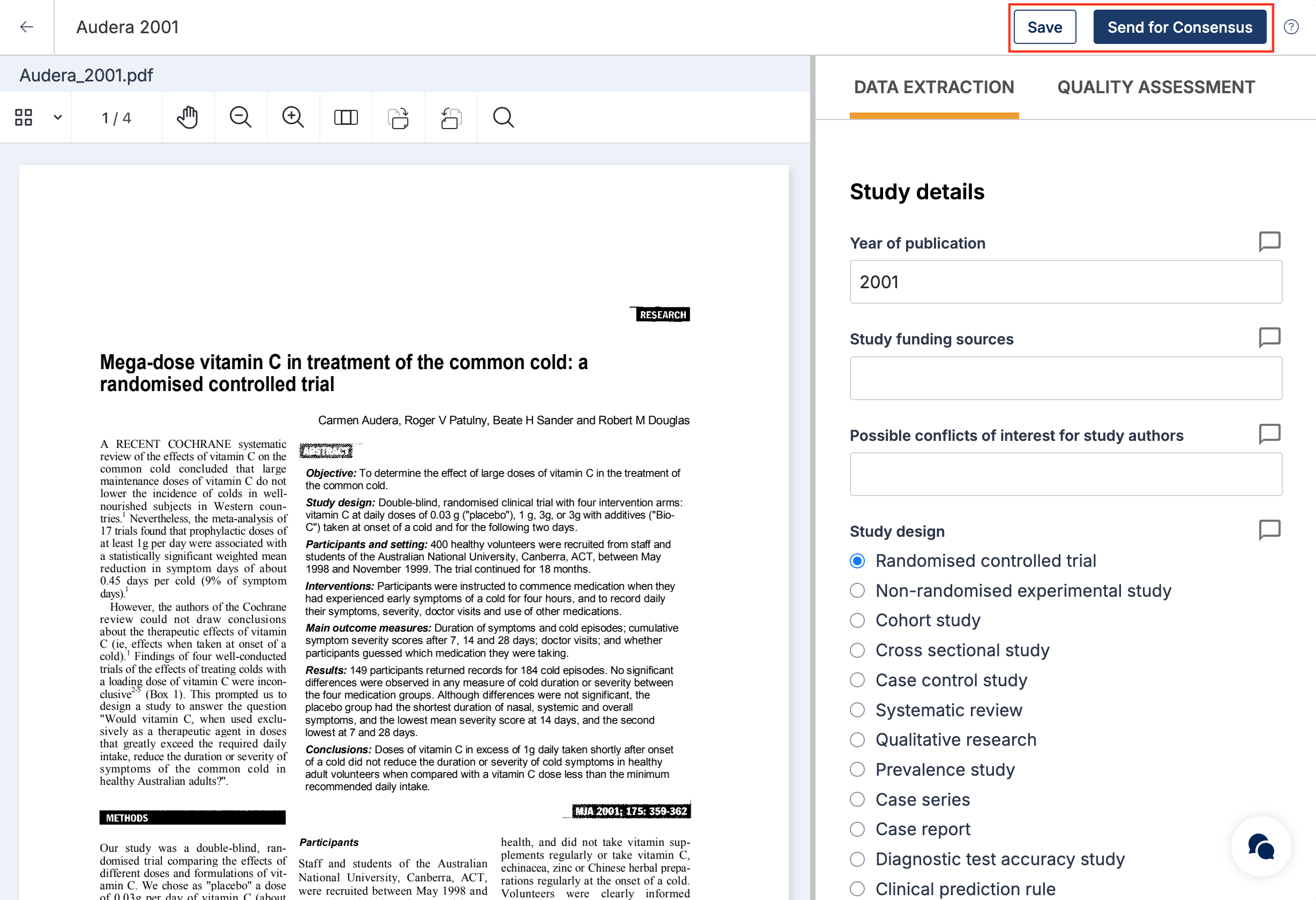Click the page number indicator 1 / 4
1316x900 pixels.
pyautogui.click(x=116, y=118)
